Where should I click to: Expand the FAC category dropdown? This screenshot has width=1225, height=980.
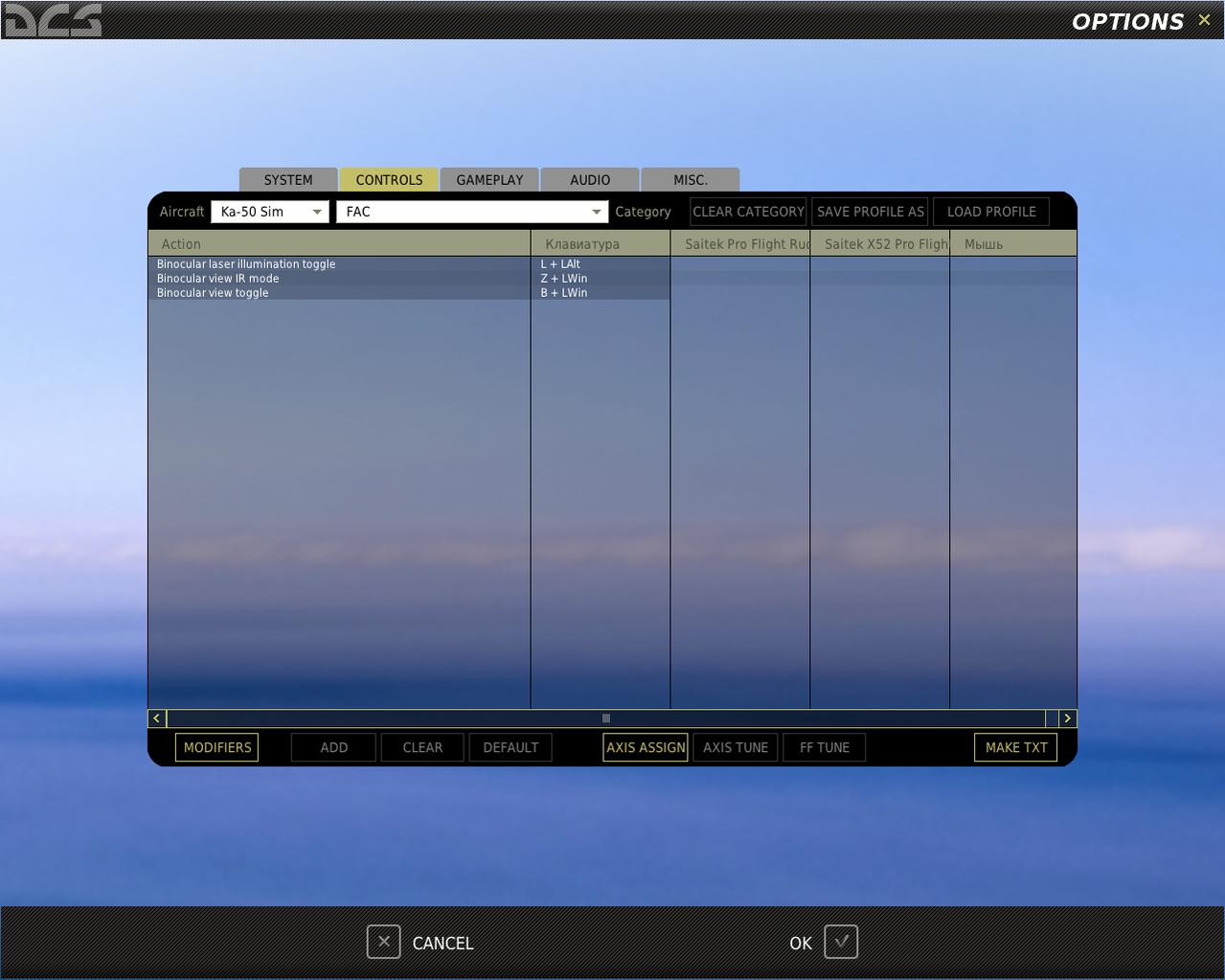click(x=472, y=212)
